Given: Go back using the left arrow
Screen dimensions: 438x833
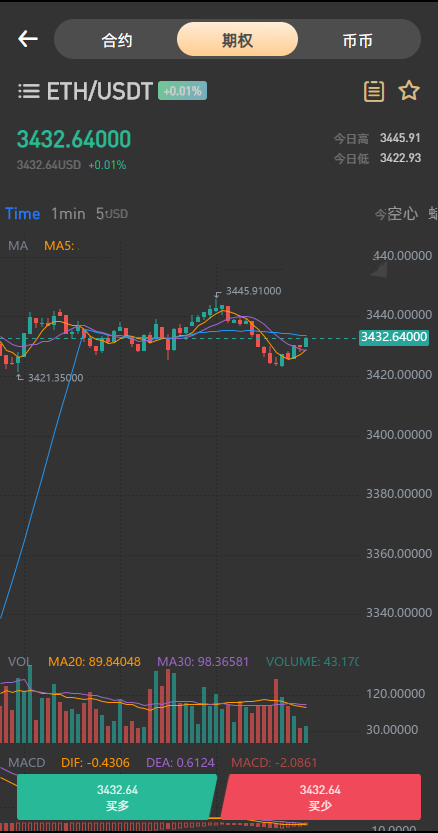Looking at the screenshot, I should pos(28,39).
